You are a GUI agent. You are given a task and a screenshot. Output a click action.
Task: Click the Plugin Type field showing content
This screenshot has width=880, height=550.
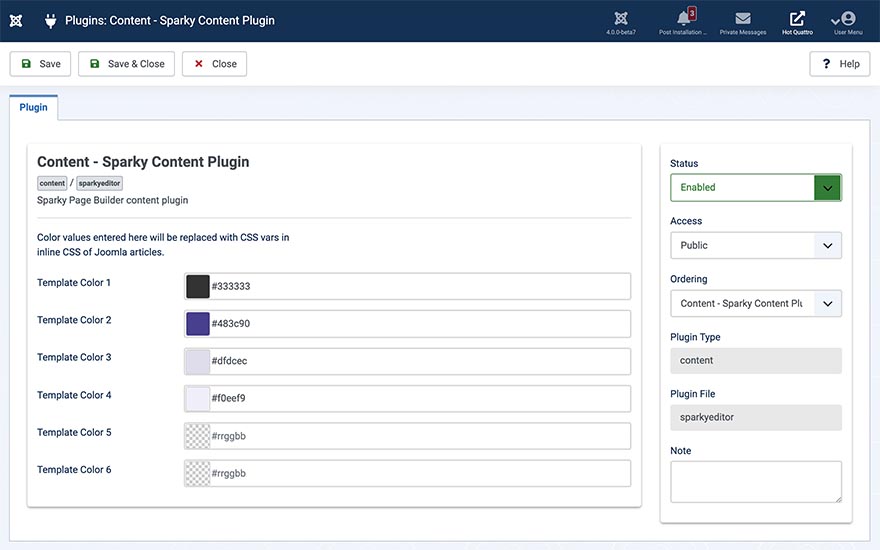755,361
